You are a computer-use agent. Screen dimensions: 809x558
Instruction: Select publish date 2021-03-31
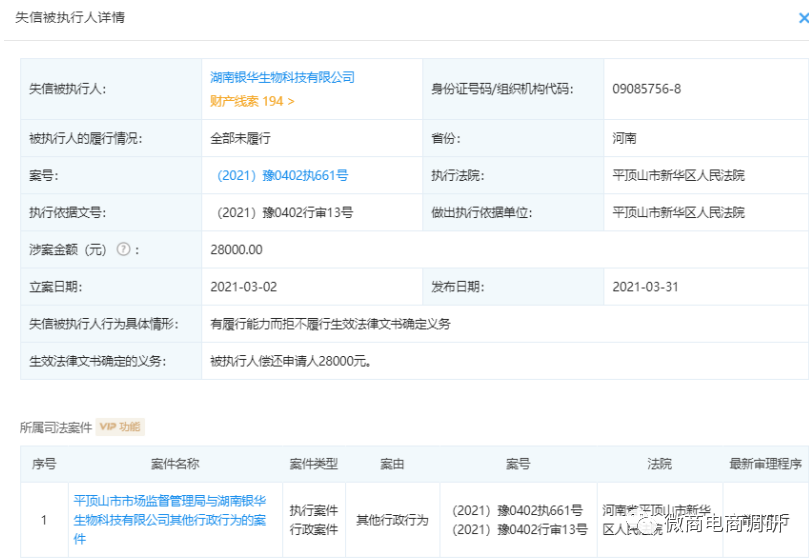[645, 287]
